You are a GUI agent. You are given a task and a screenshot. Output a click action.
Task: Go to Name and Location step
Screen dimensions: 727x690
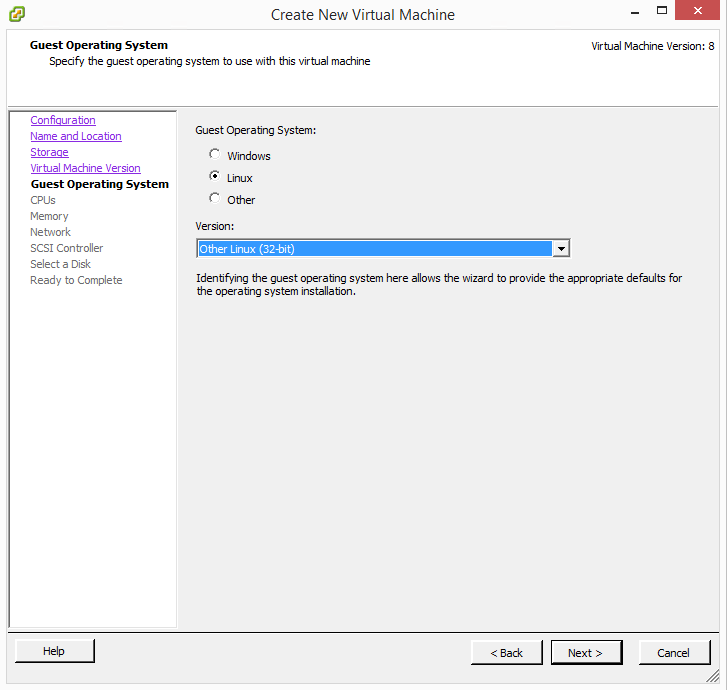[76, 136]
